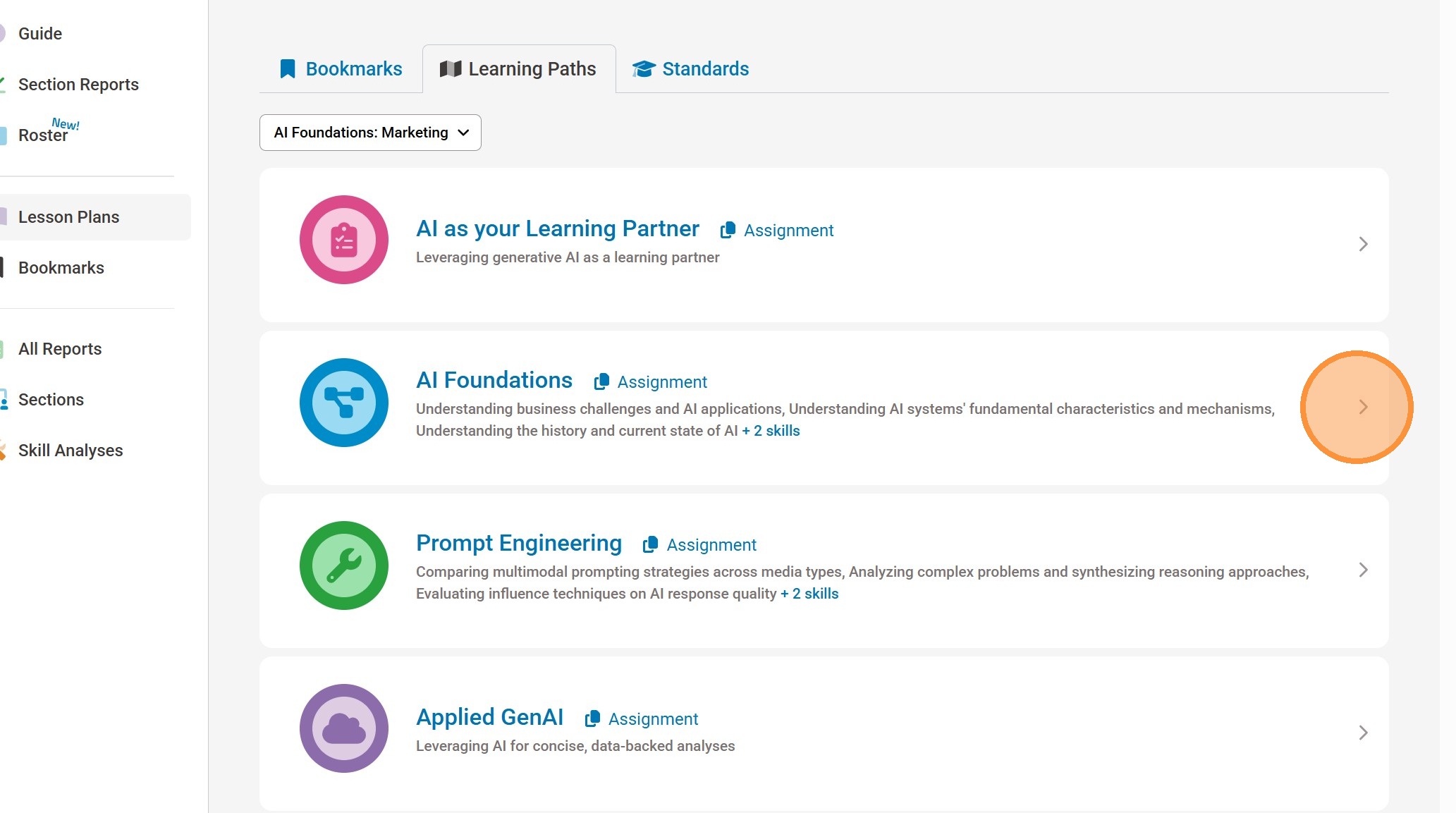The height and width of the screenshot is (813, 1456).
Task: Expand the AI Foundations row chevron
Action: (1363, 407)
